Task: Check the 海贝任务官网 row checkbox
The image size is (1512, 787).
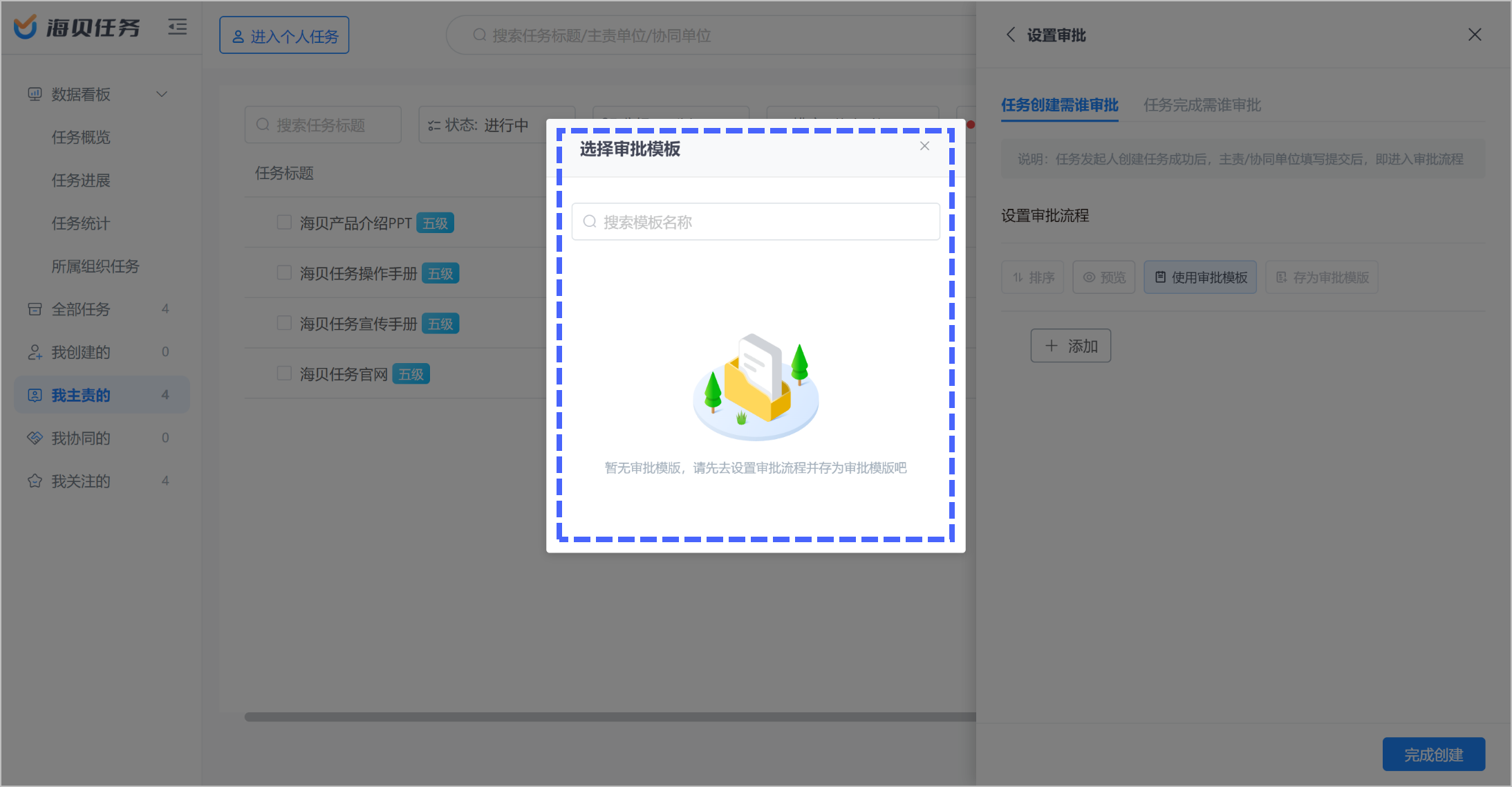Action: [284, 373]
